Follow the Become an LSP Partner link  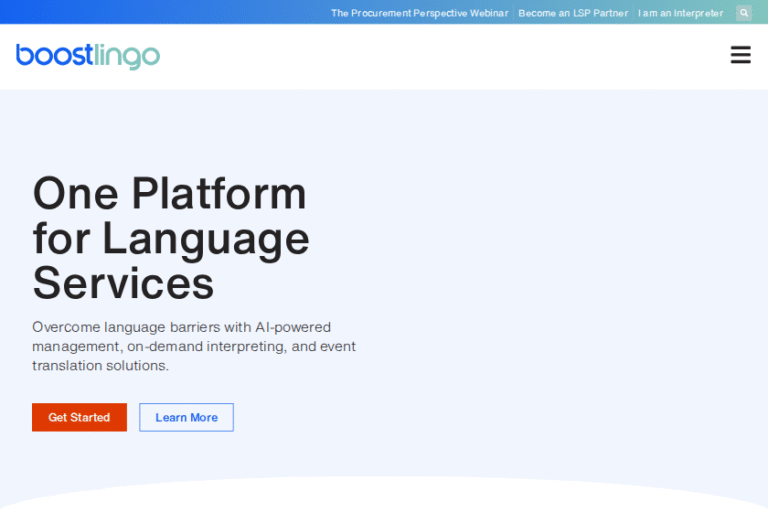coord(573,13)
